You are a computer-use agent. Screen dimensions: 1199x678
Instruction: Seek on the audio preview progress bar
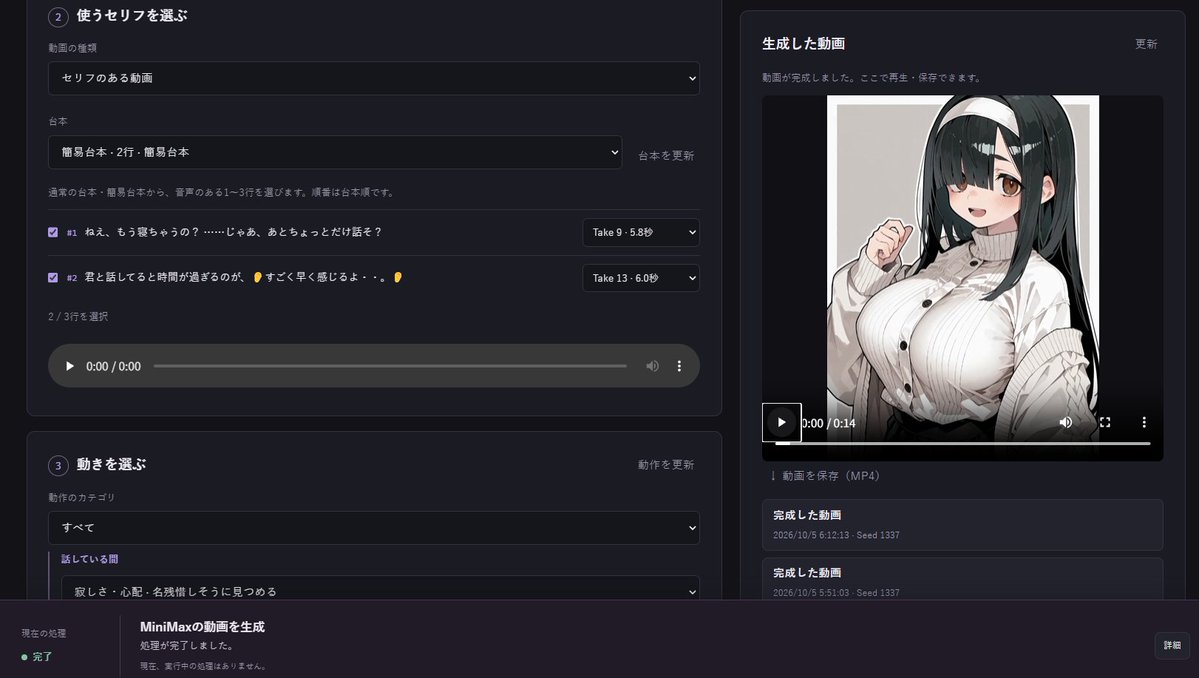390,366
